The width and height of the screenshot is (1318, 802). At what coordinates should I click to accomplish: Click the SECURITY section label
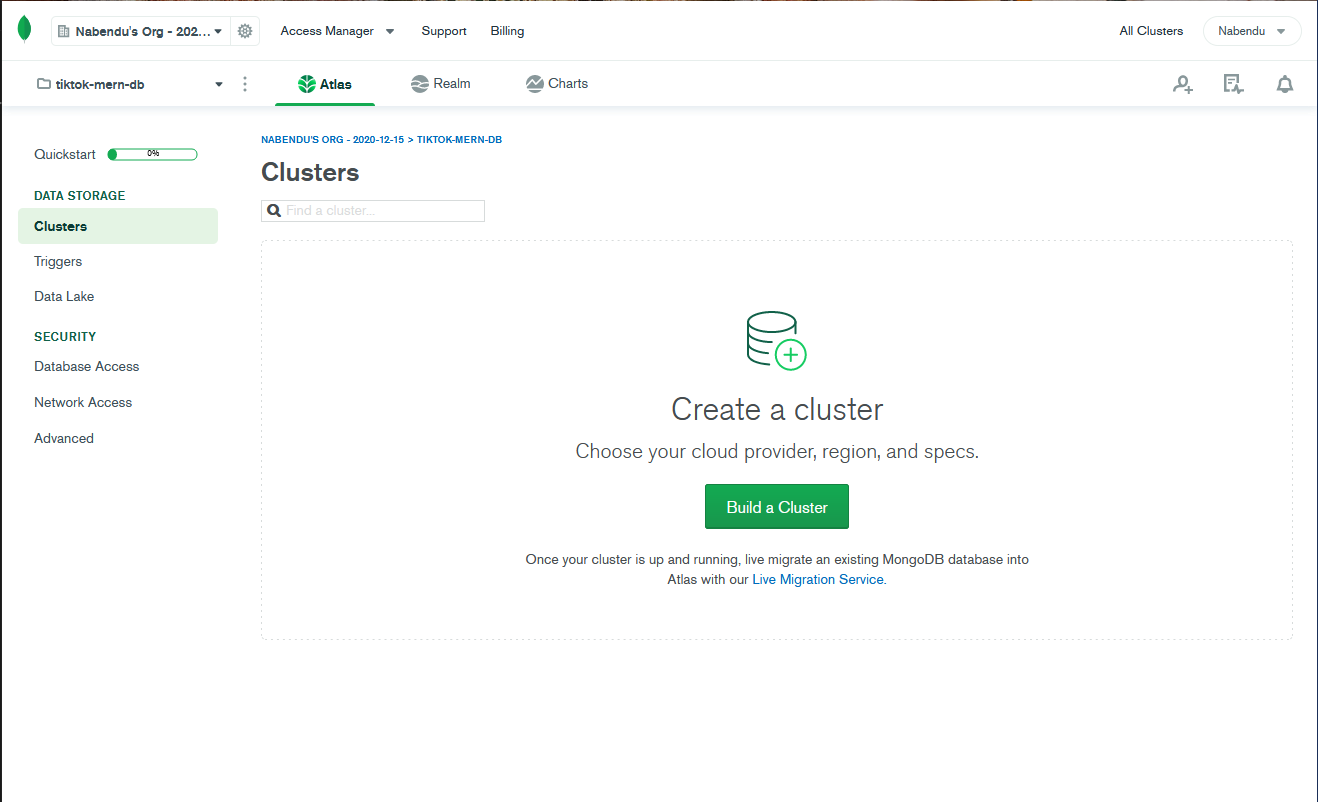point(65,337)
